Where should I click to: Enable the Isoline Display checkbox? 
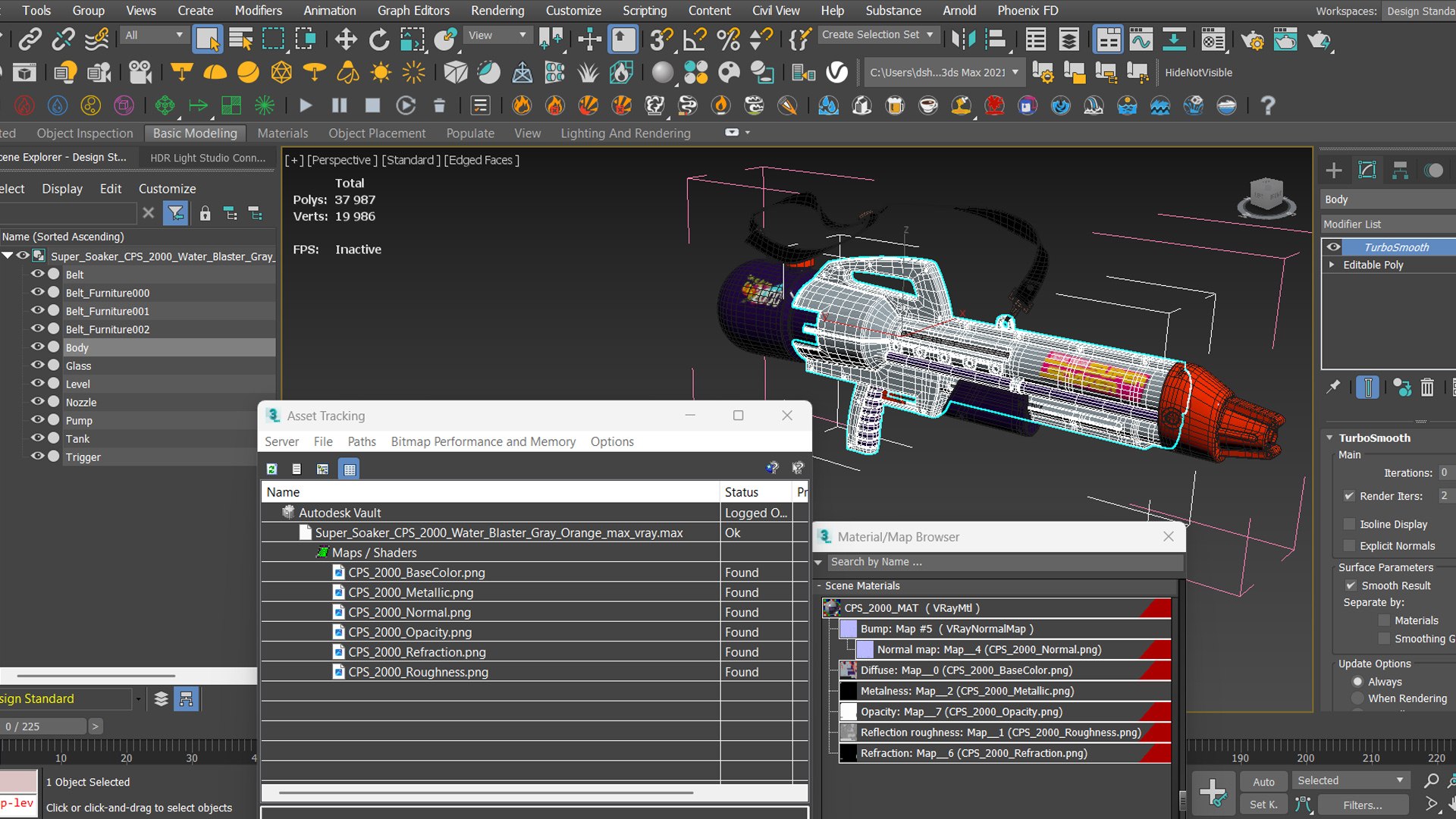(x=1349, y=524)
